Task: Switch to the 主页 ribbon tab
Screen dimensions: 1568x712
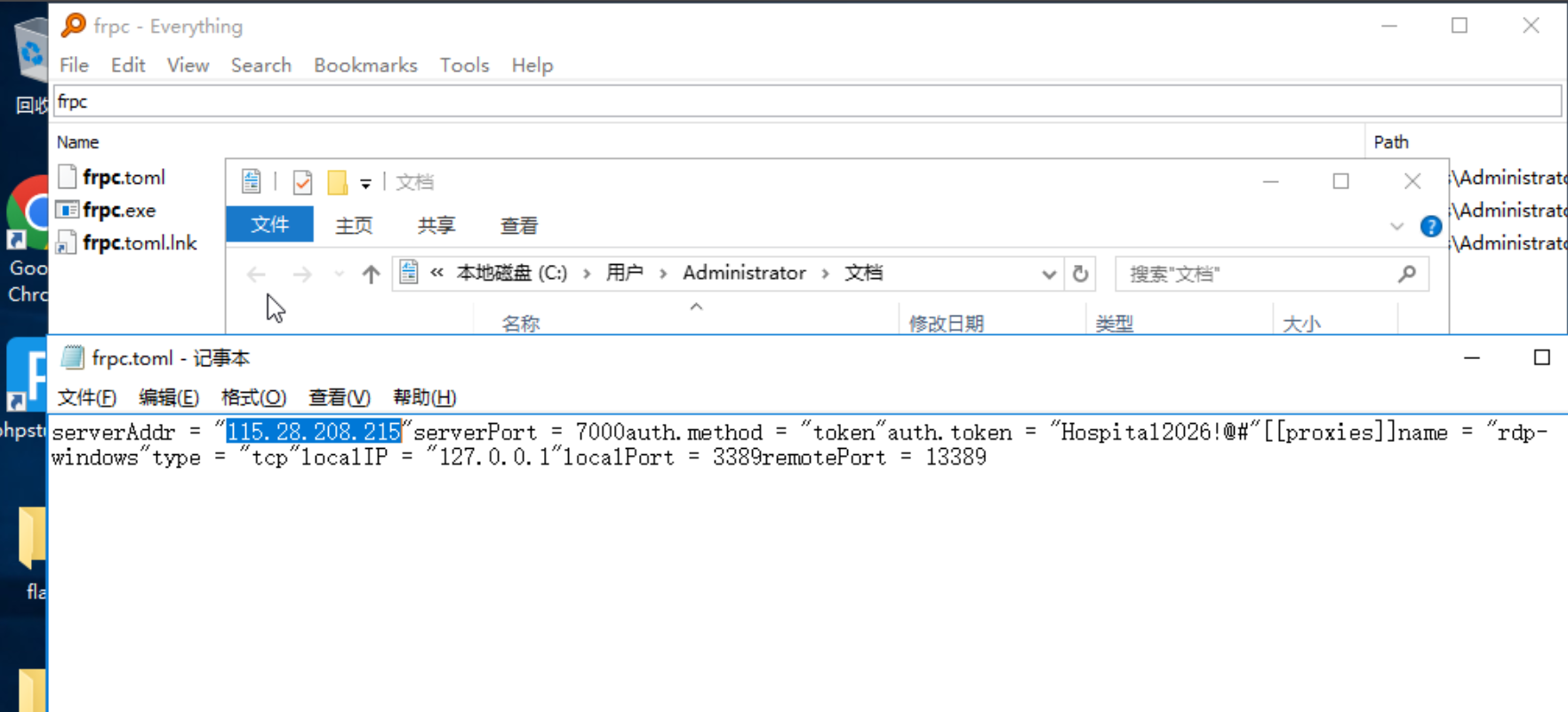Action: click(354, 226)
